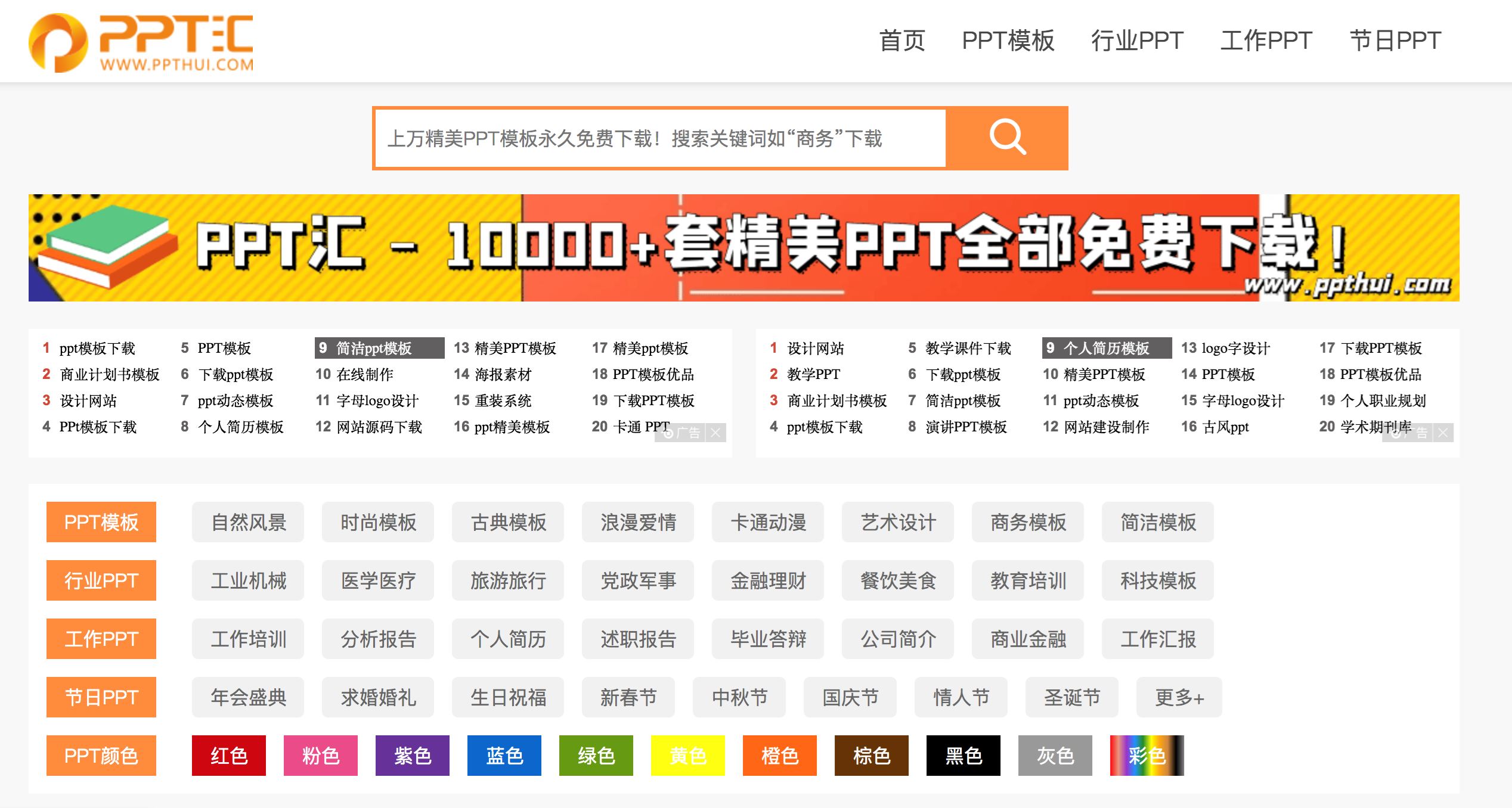
Task: Click the 商业计划书模板 hot search link
Action: pos(109,374)
